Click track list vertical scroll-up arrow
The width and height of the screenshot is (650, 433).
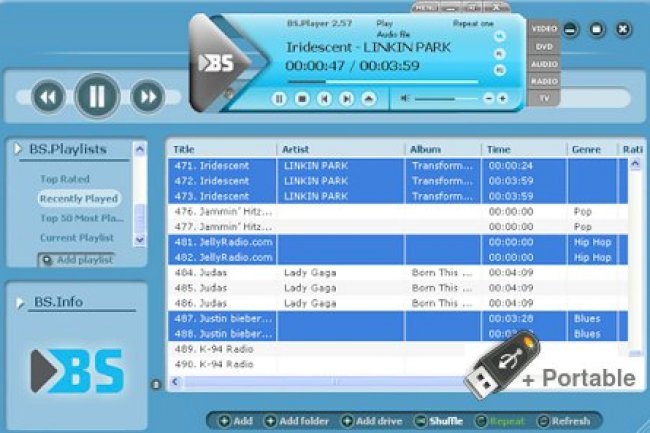click(x=635, y=164)
